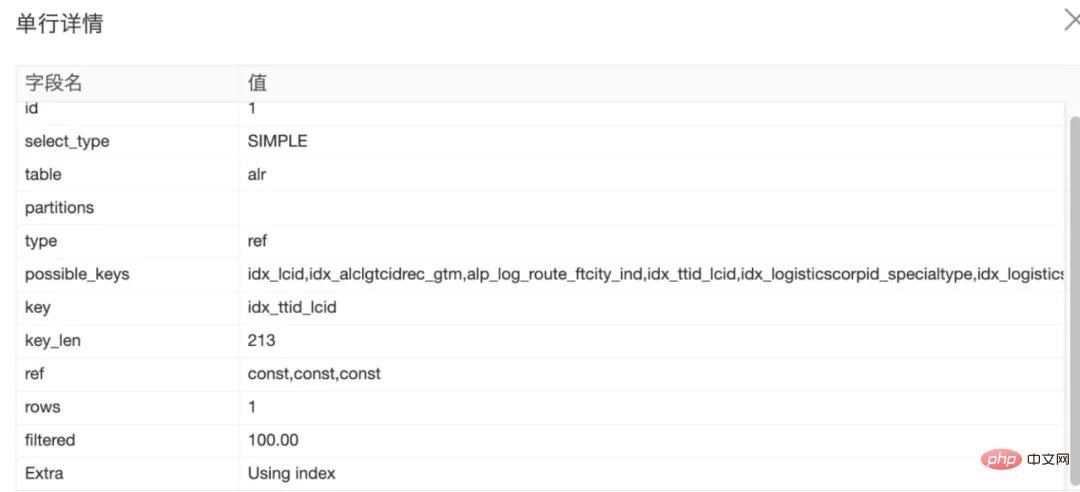Screen dimensions: 1080x492
Task: Select the key_len field name
Action: (x=52, y=340)
